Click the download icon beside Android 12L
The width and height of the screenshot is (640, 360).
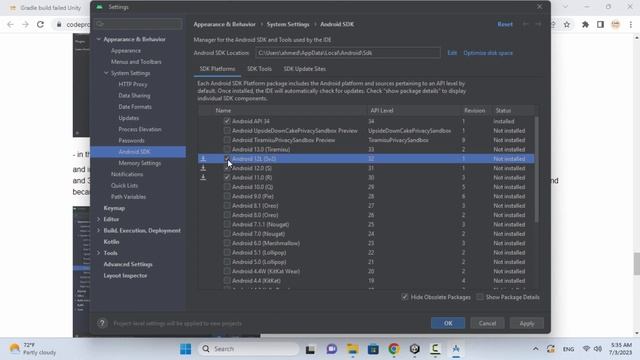tap(203, 159)
